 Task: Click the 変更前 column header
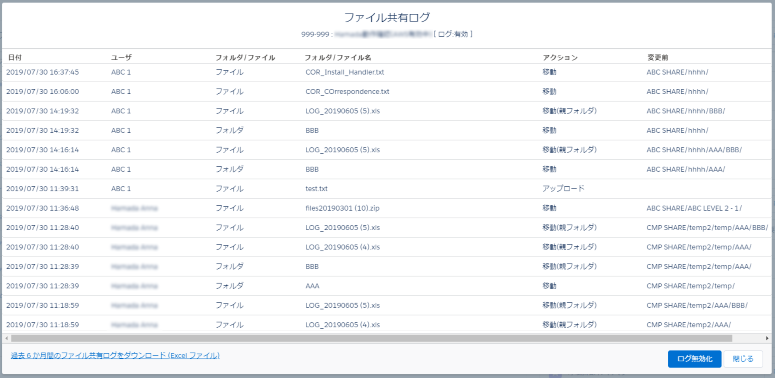[x=658, y=58]
